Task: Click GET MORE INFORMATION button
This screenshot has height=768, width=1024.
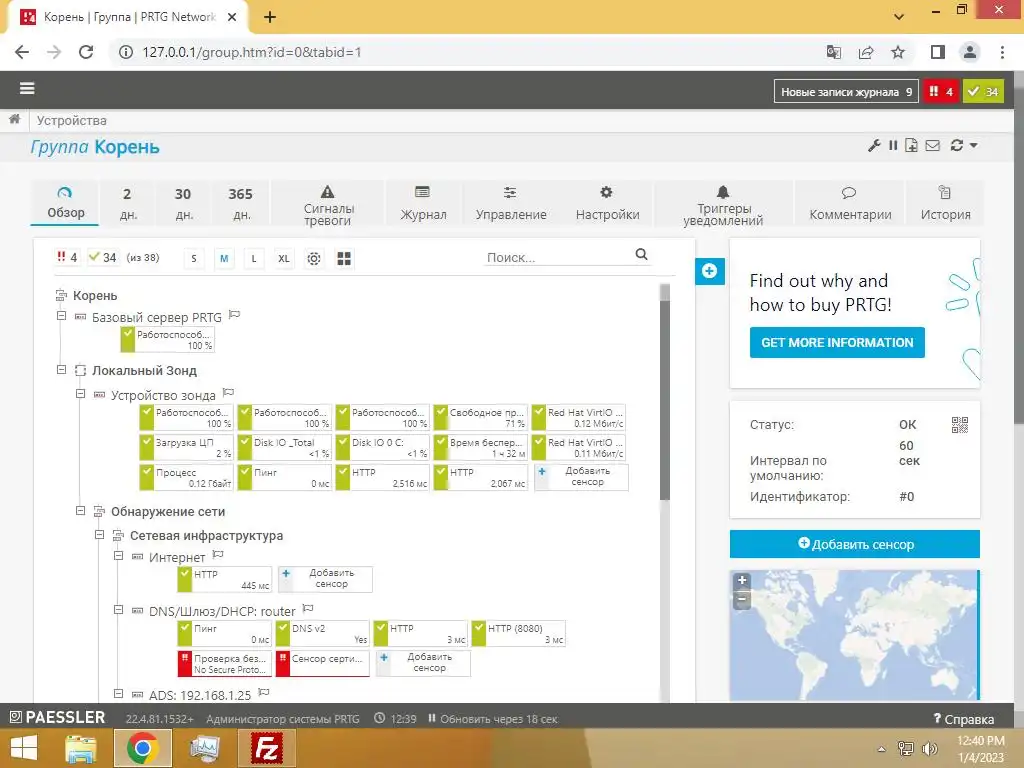Action: point(837,342)
